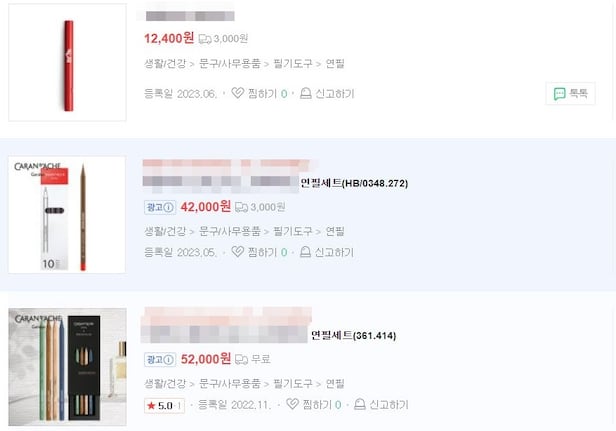Click 광고 info icon on 52,000원 listing
The image size is (616, 431).
click(169, 359)
